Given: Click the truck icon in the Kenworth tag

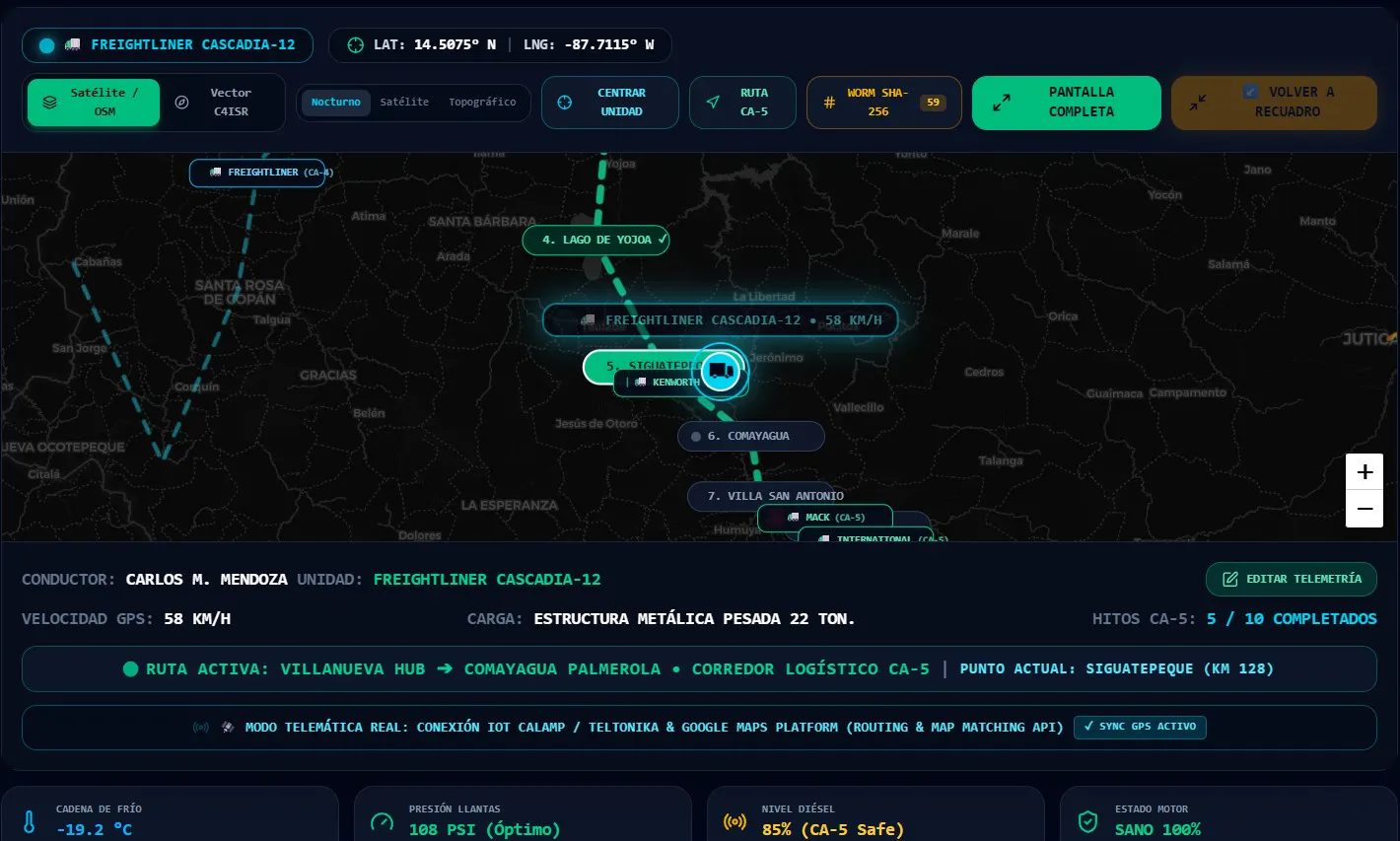Looking at the screenshot, I should tap(640, 383).
